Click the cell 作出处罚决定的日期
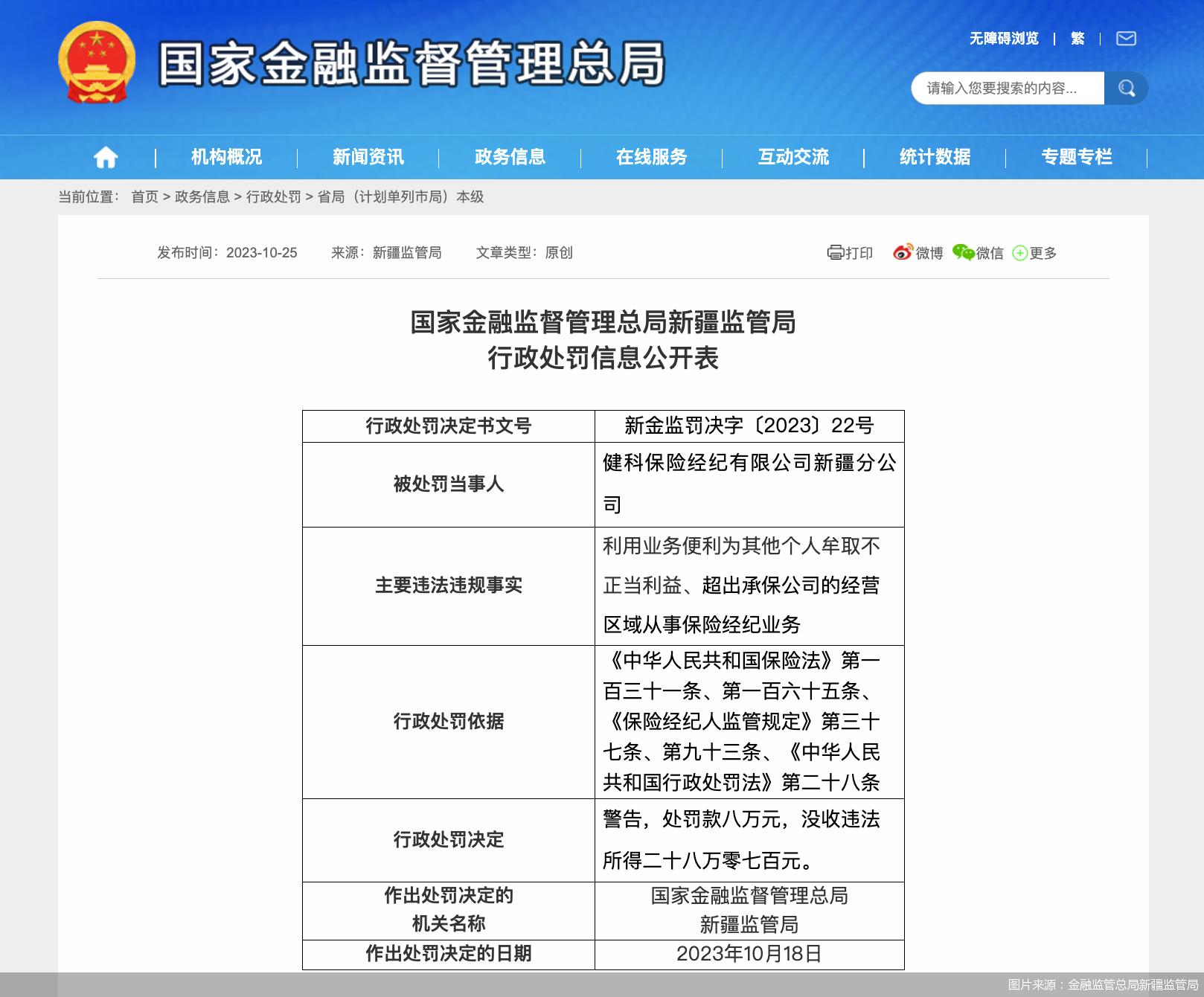 (449, 954)
